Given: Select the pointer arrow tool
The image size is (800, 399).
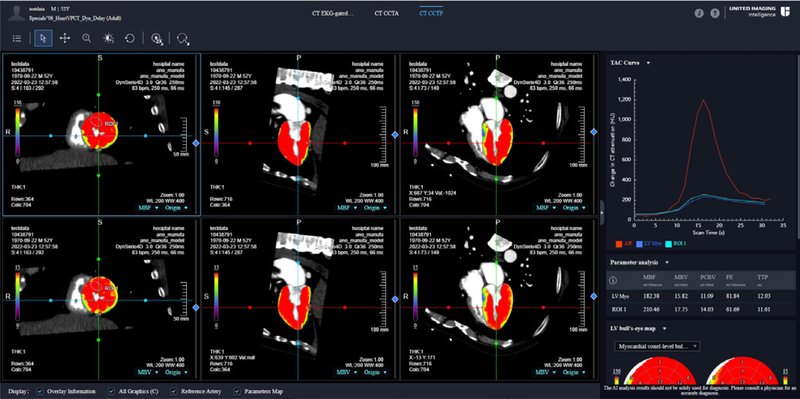Looking at the screenshot, I should (x=43, y=38).
